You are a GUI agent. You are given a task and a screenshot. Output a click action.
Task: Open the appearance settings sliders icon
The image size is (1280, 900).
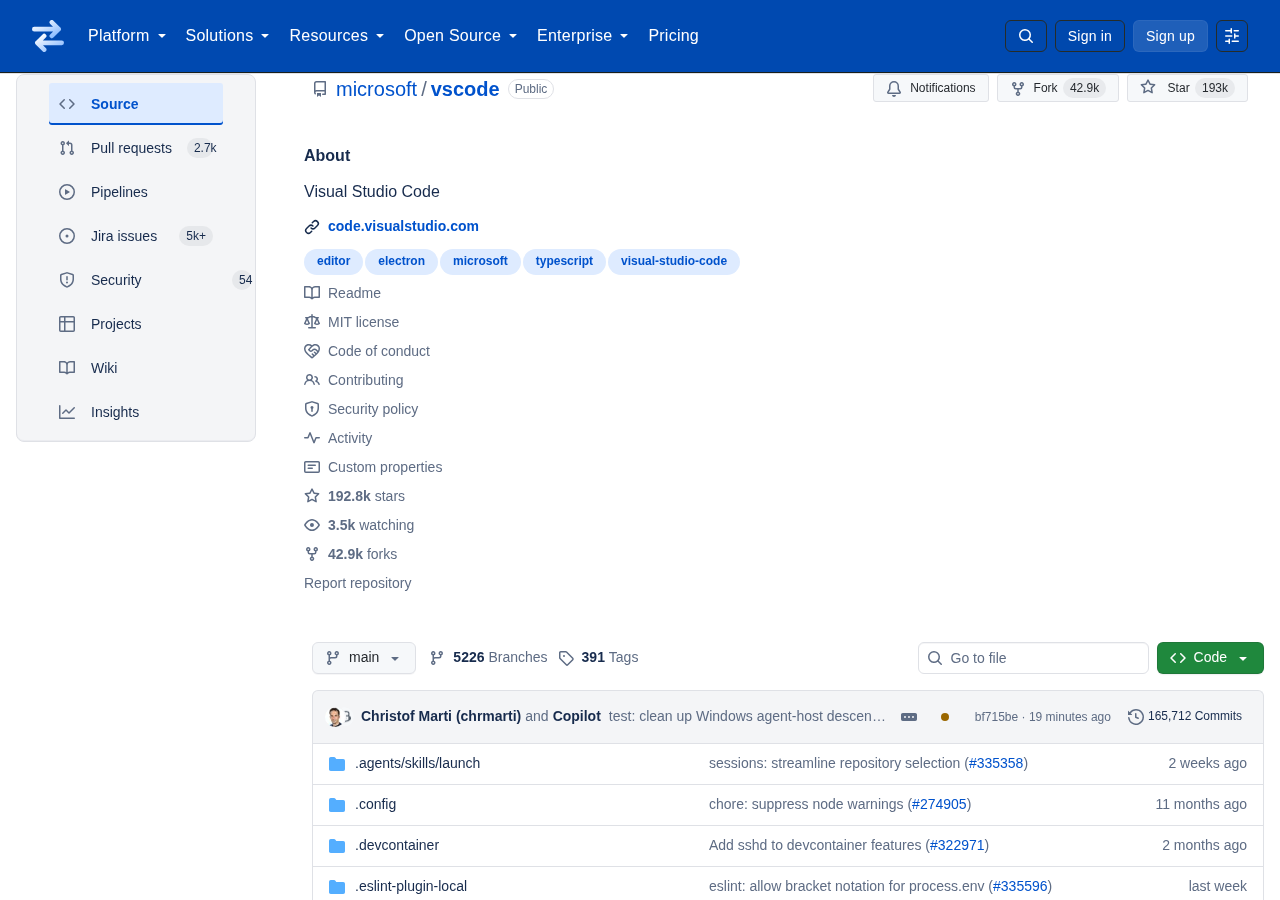tap(1232, 36)
